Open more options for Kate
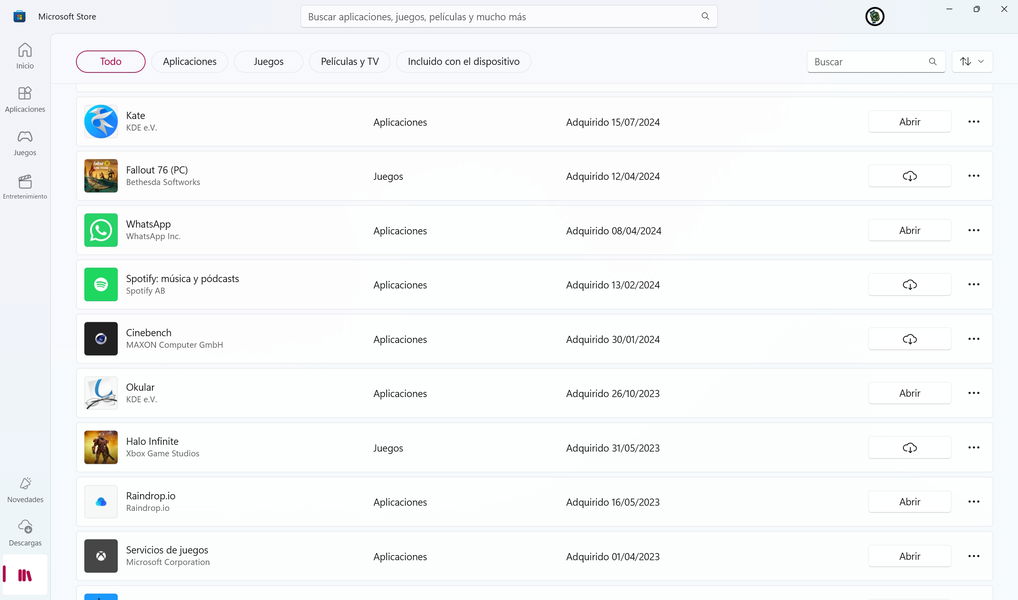The image size is (1018, 600). tap(974, 121)
